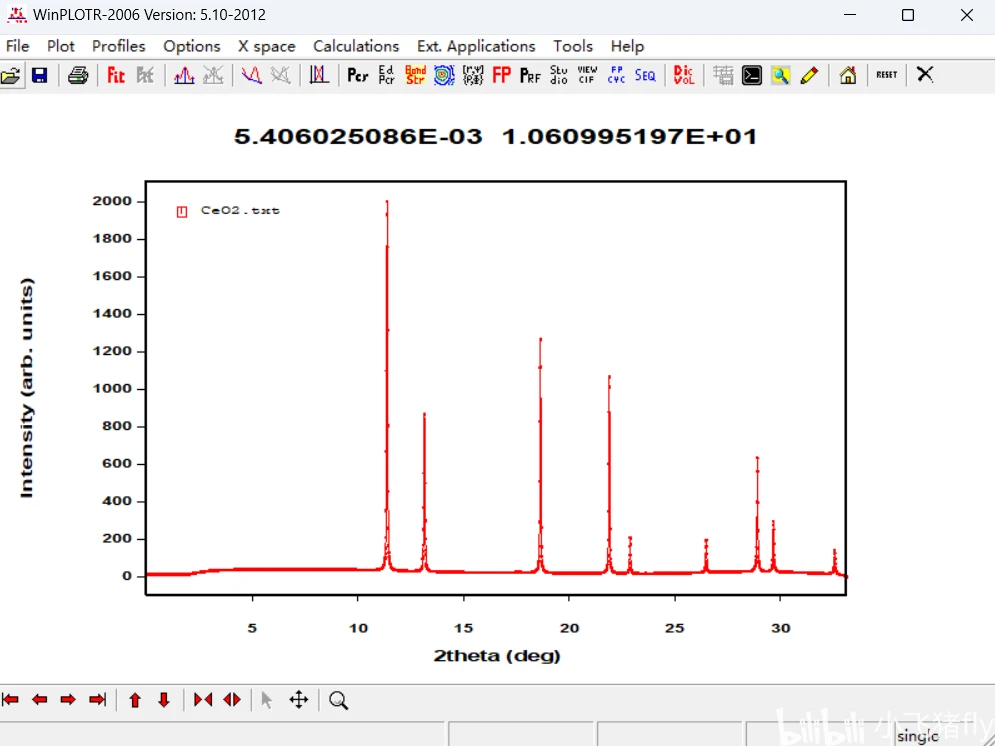
Task: Launch FullProf via the red FP icon
Action: pyautogui.click(x=501, y=75)
